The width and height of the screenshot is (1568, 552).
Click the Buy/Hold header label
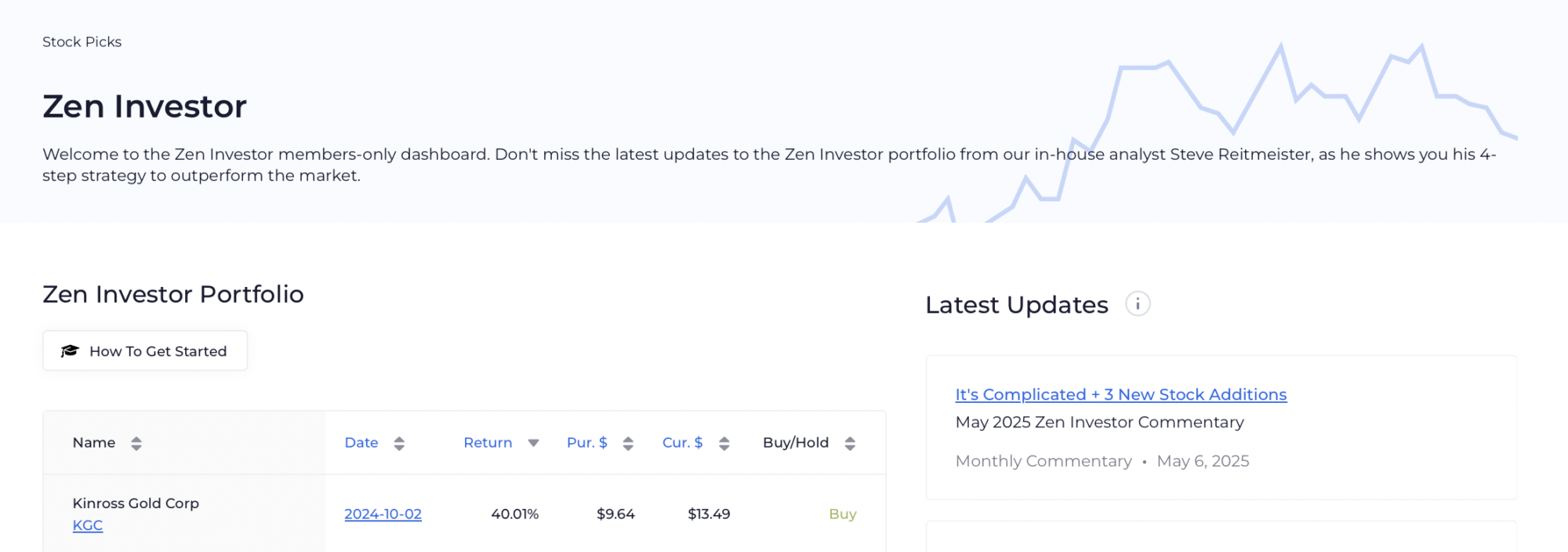[796, 442]
